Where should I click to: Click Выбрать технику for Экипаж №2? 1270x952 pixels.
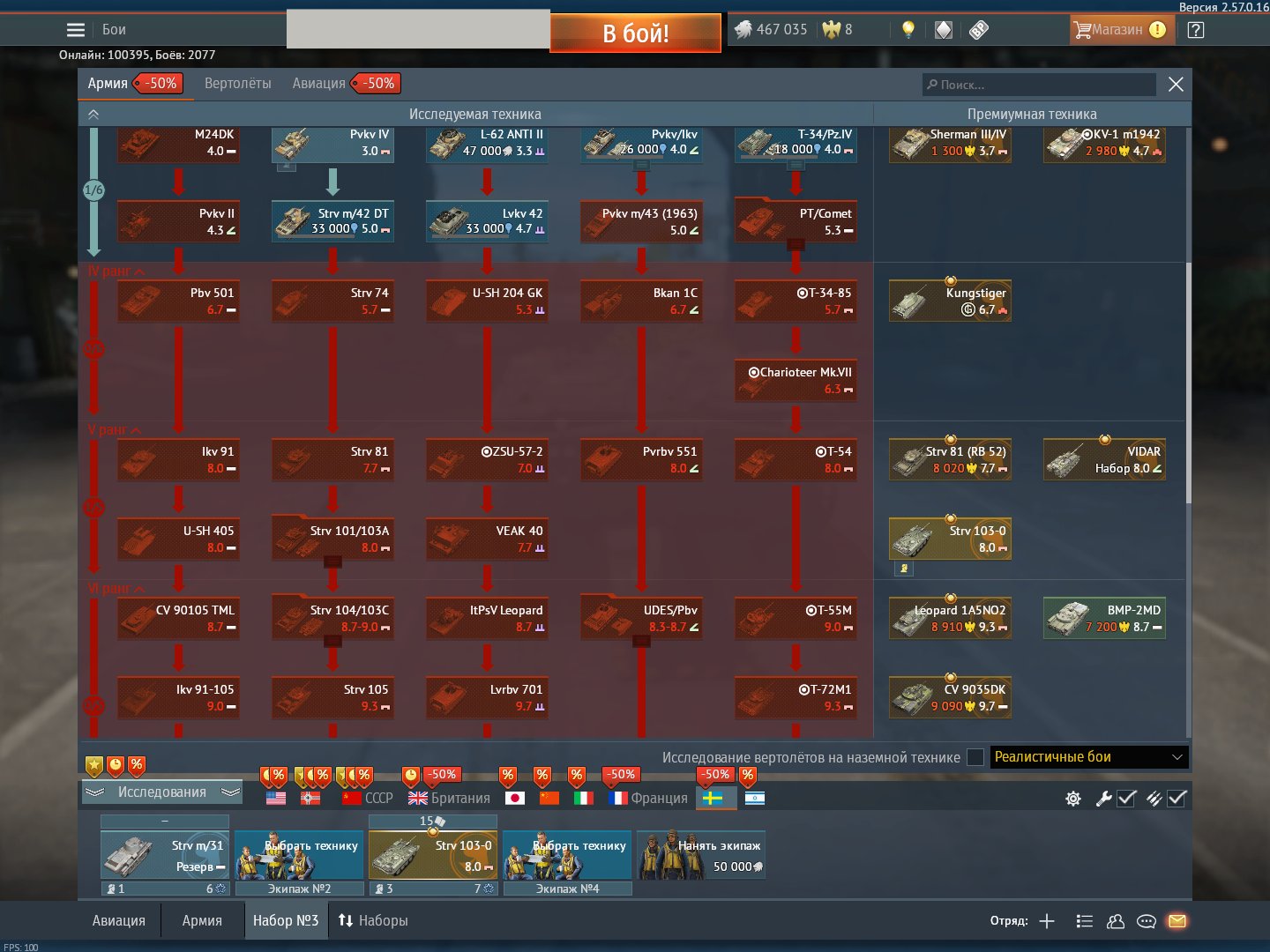pos(299,855)
